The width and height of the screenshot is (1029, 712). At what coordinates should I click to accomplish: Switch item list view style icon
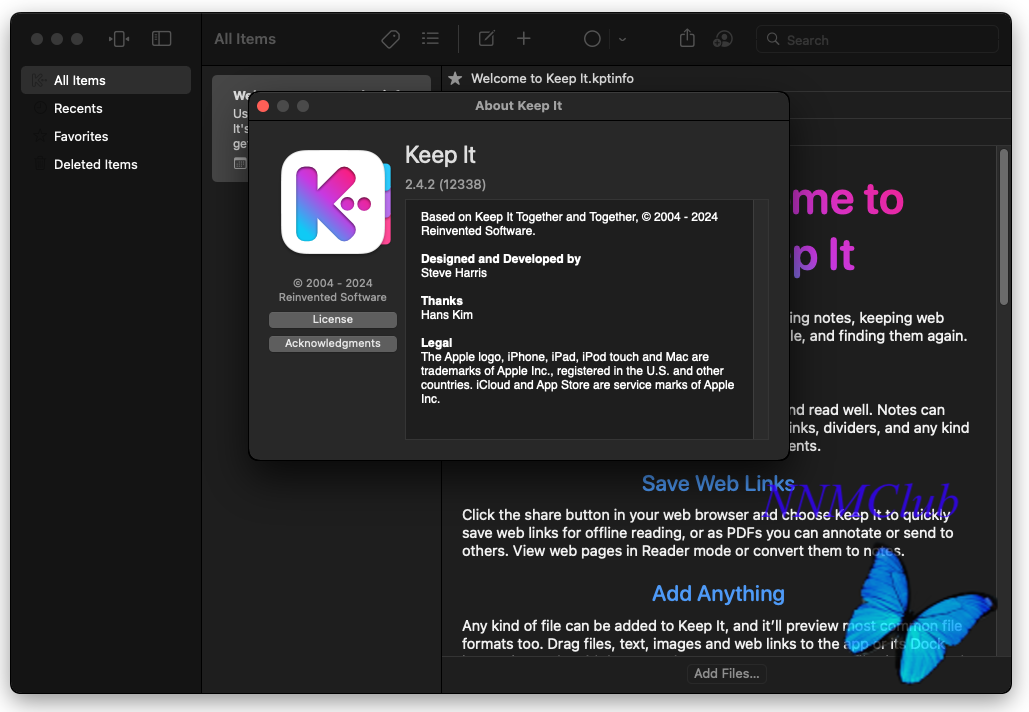coord(430,39)
